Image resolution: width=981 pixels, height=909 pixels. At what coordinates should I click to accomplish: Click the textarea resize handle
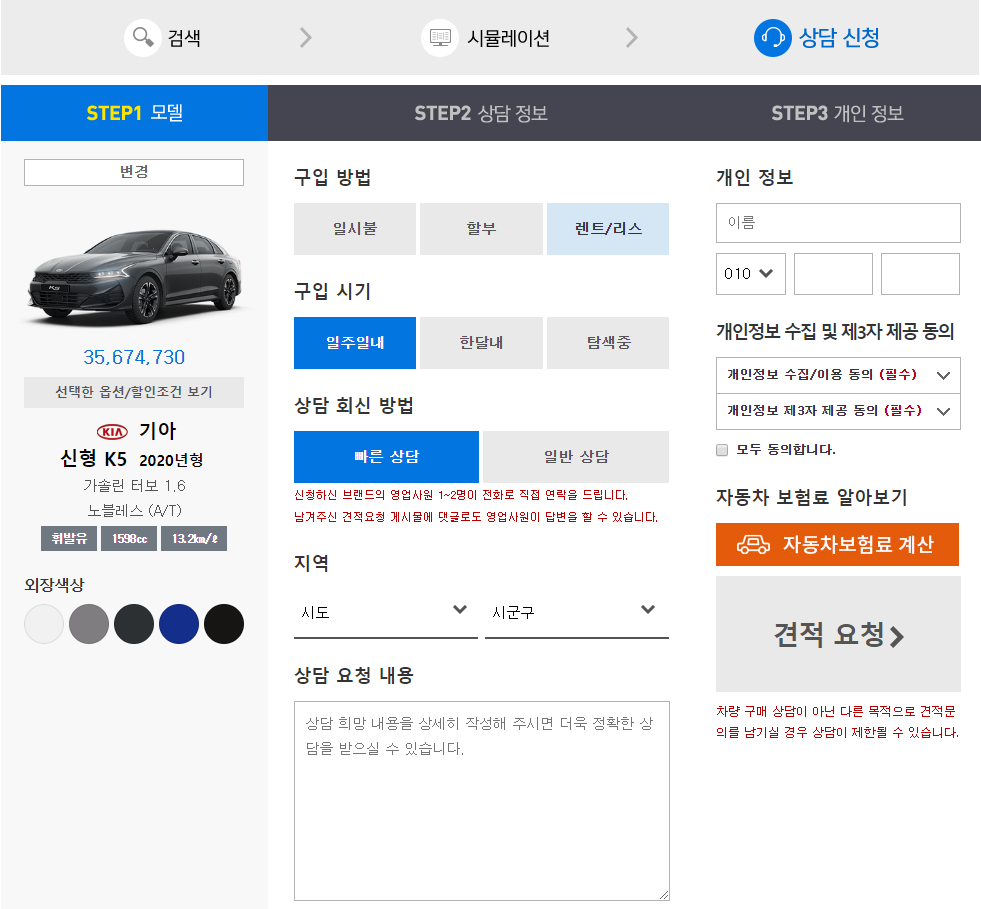664,895
